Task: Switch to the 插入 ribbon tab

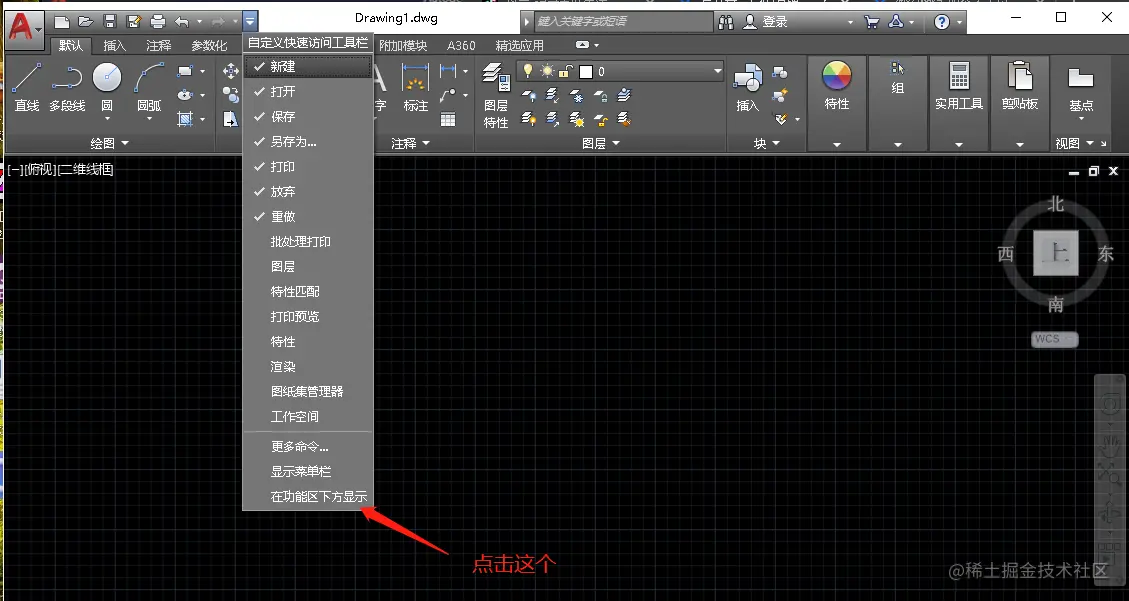Action: tap(114, 45)
